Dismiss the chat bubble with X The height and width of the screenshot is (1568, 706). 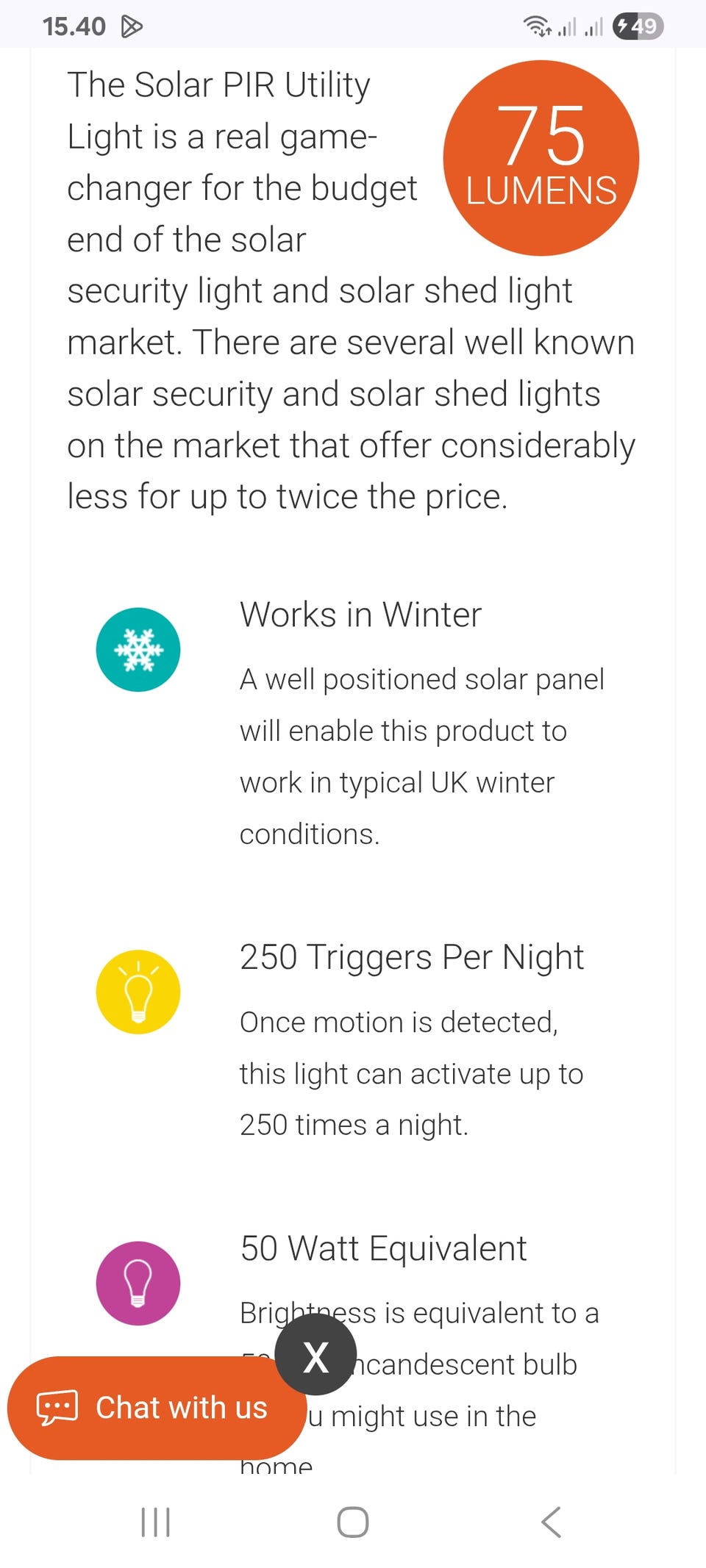click(315, 1355)
